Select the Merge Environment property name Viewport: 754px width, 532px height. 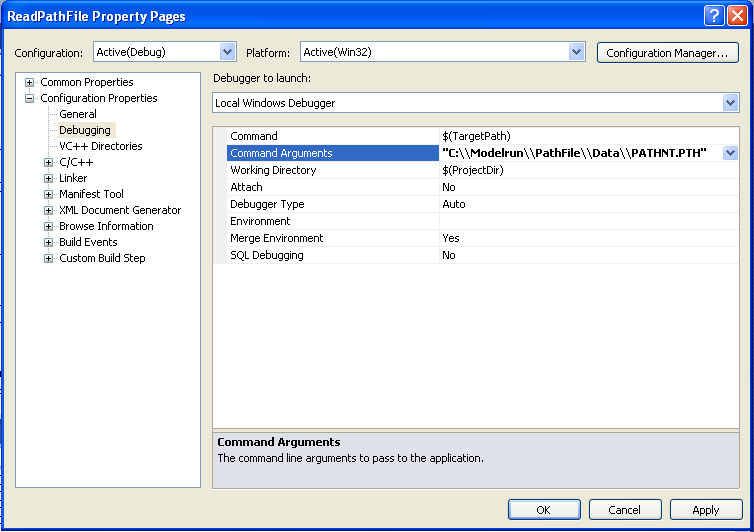click(x=276, y=238)
